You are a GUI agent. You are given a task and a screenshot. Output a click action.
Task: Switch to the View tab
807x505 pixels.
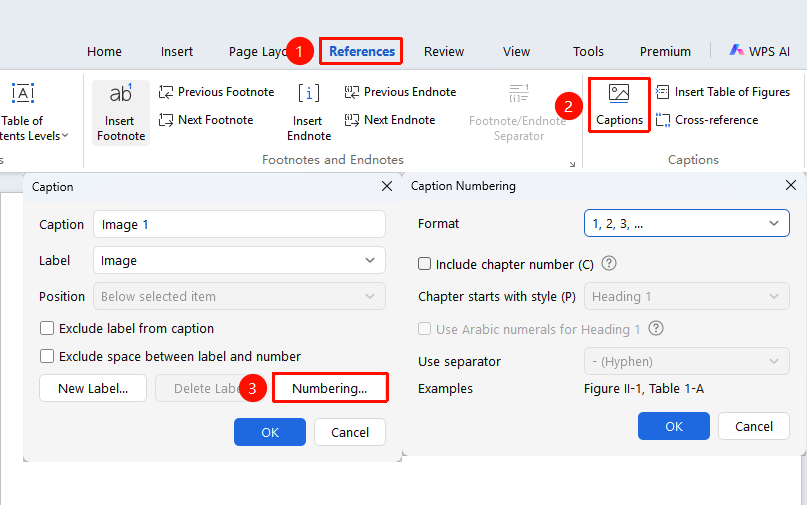tap(516, 51)
